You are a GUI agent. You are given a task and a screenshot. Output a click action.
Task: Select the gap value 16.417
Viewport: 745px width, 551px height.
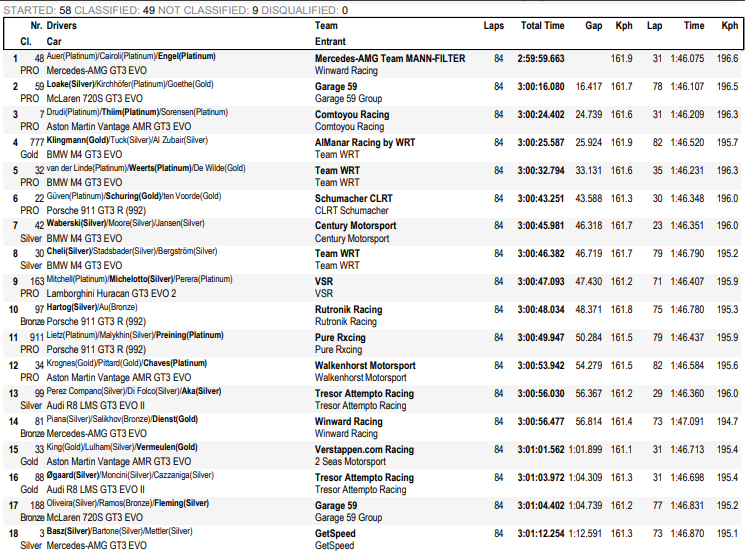tap(589, 86)
